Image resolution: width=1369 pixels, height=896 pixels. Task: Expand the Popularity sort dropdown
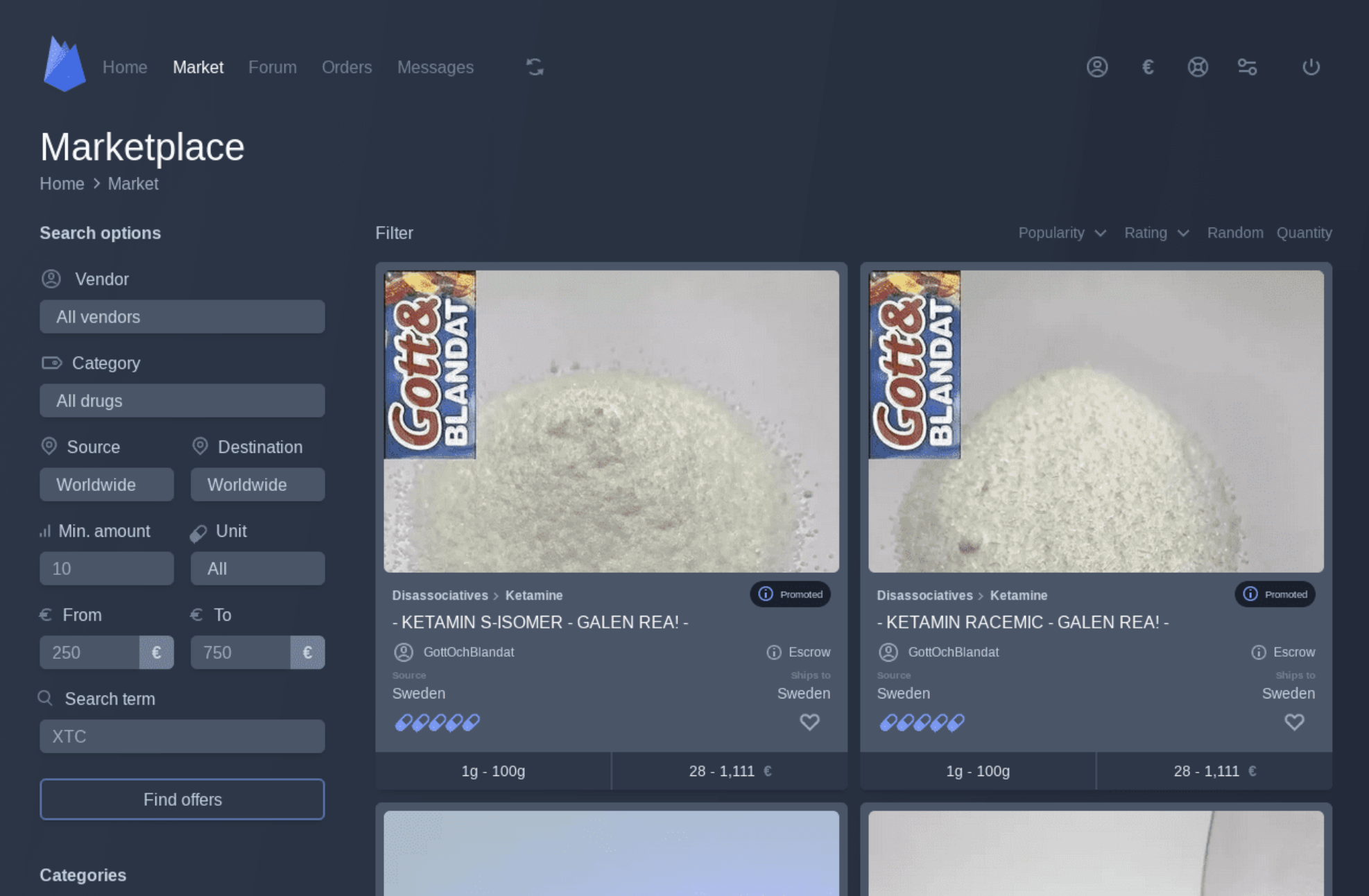click(x=1061, y=233)
